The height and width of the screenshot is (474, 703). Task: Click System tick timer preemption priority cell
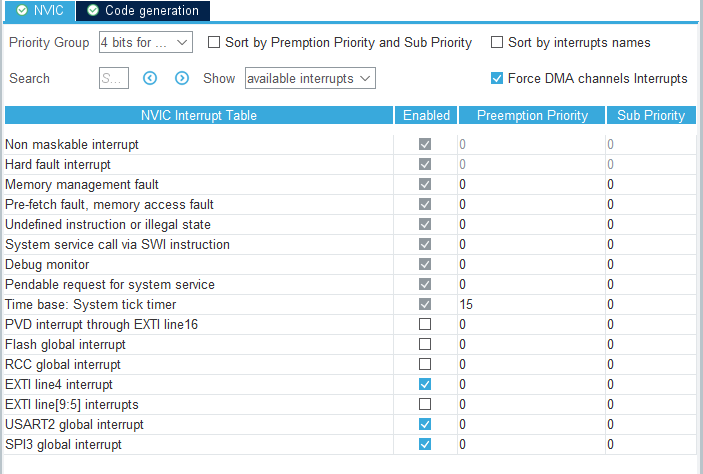(530, 304)
